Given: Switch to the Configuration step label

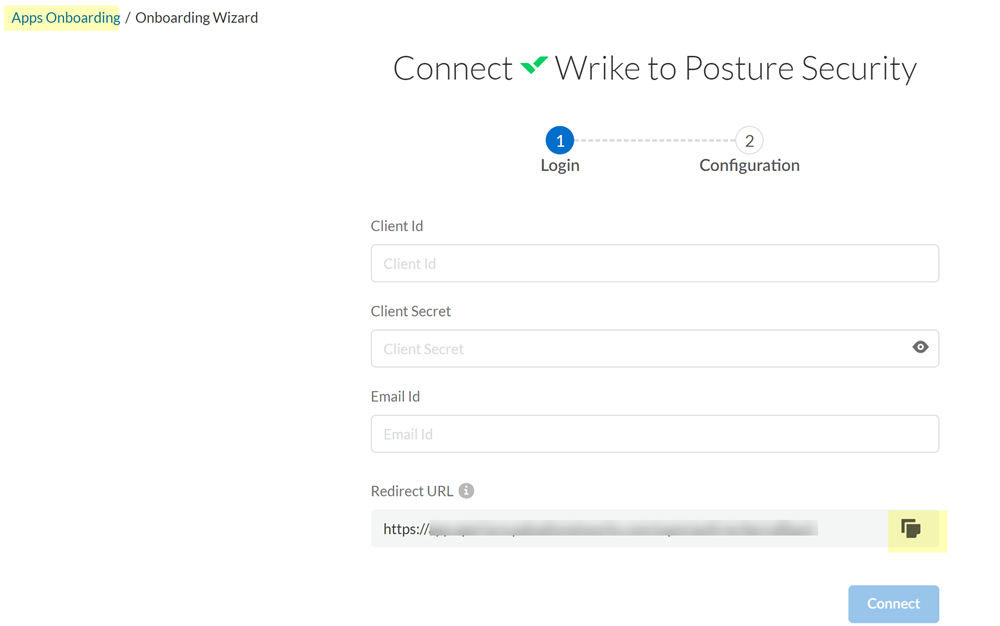Looking at the screenshot, I should click(749, 165).
